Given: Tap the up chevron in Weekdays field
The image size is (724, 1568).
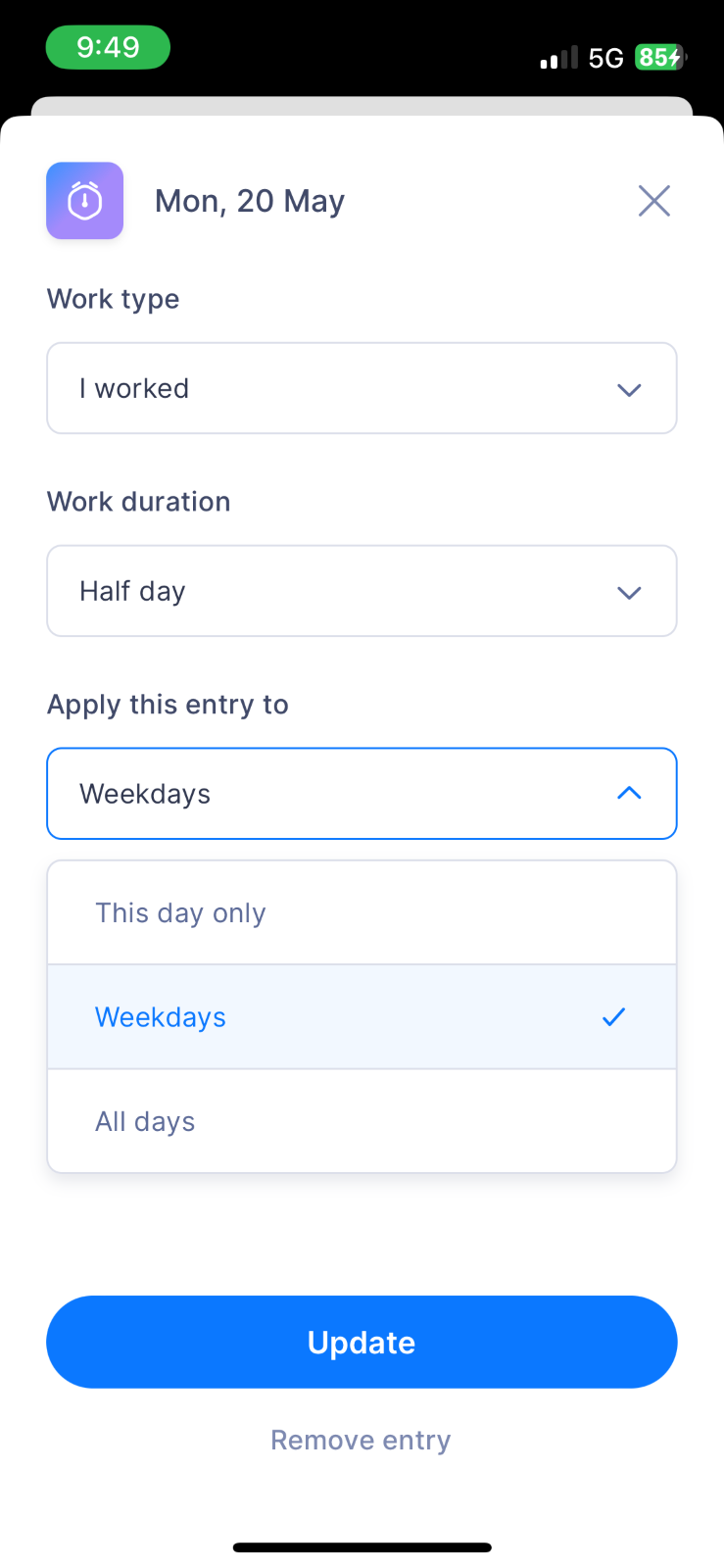Looking at the screenshot, I should pyautogui.click(x=629, y=794).
